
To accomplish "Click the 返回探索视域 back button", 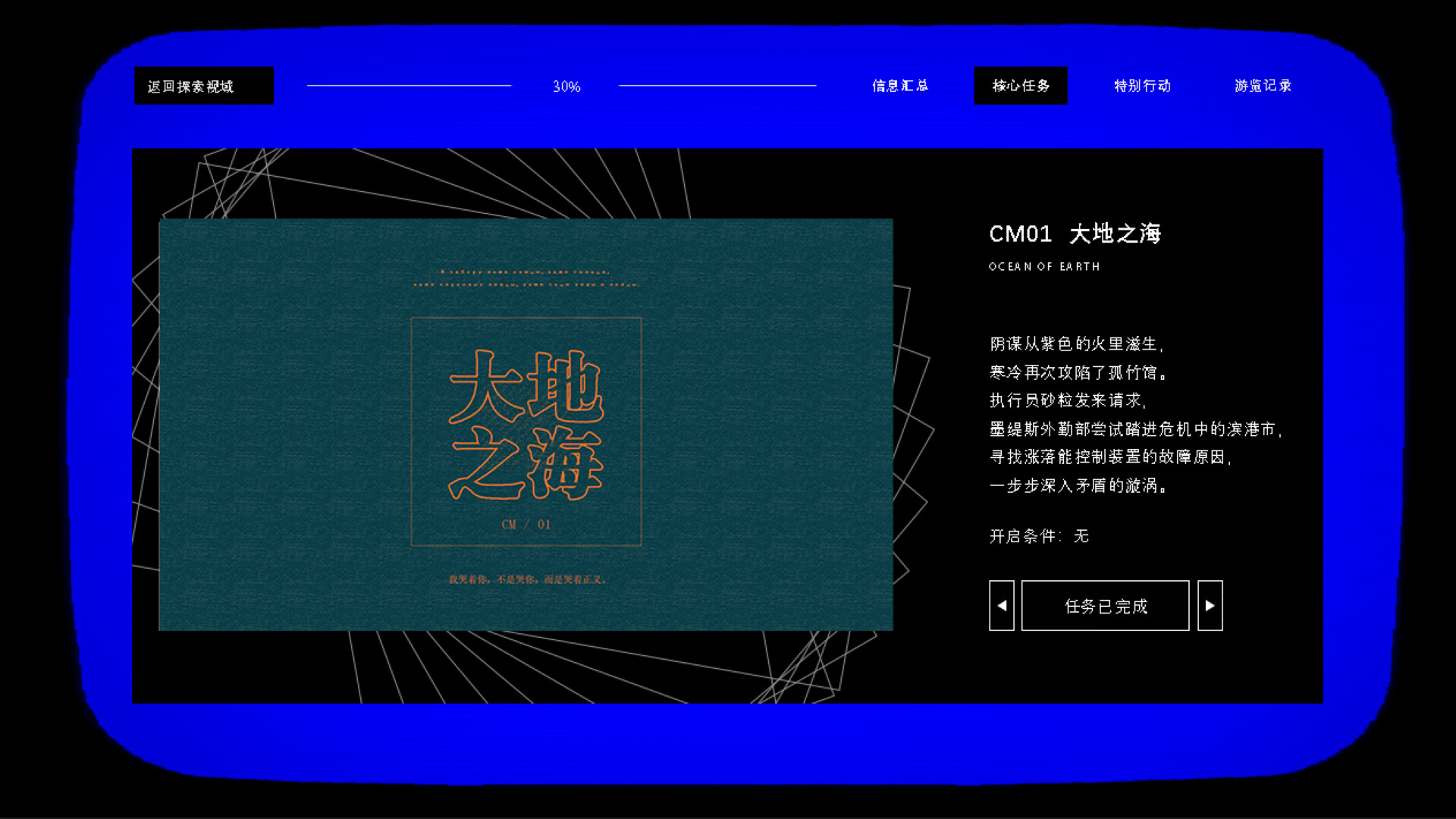I will coord(203,86).
